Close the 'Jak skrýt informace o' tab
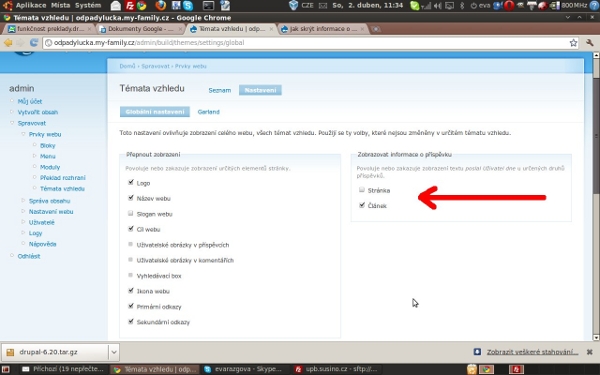This screenshot has width=600, height=375. pyautogui.click(x=362, y=29)
